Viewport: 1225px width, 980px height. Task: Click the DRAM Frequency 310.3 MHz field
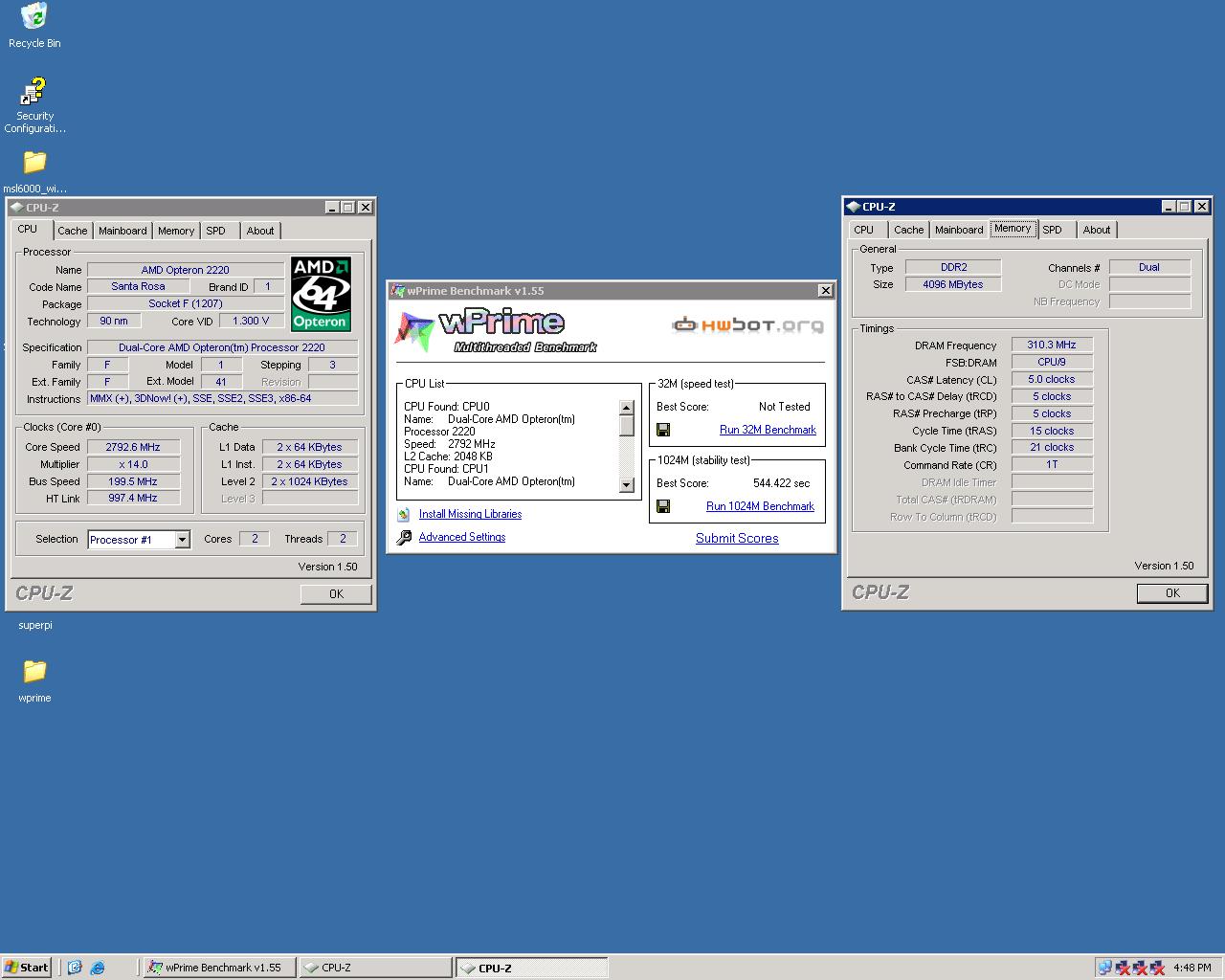(1052, 345)
